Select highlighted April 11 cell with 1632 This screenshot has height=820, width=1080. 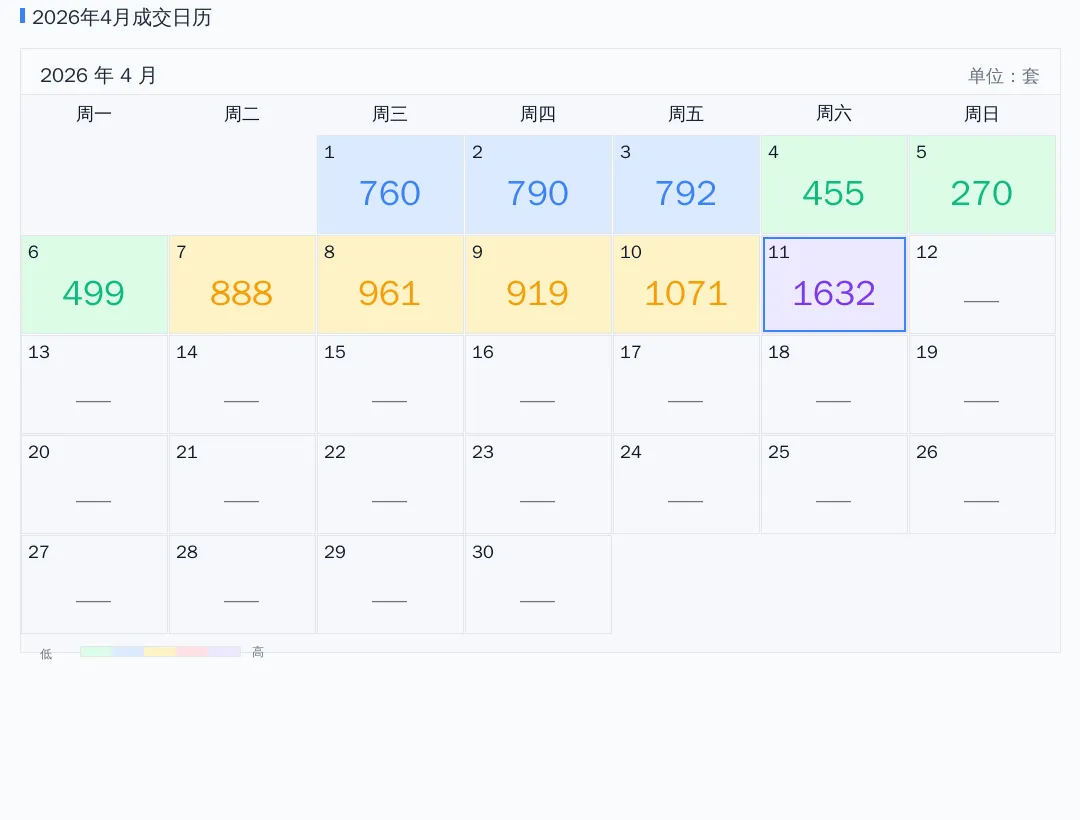(x=834, y=284)
